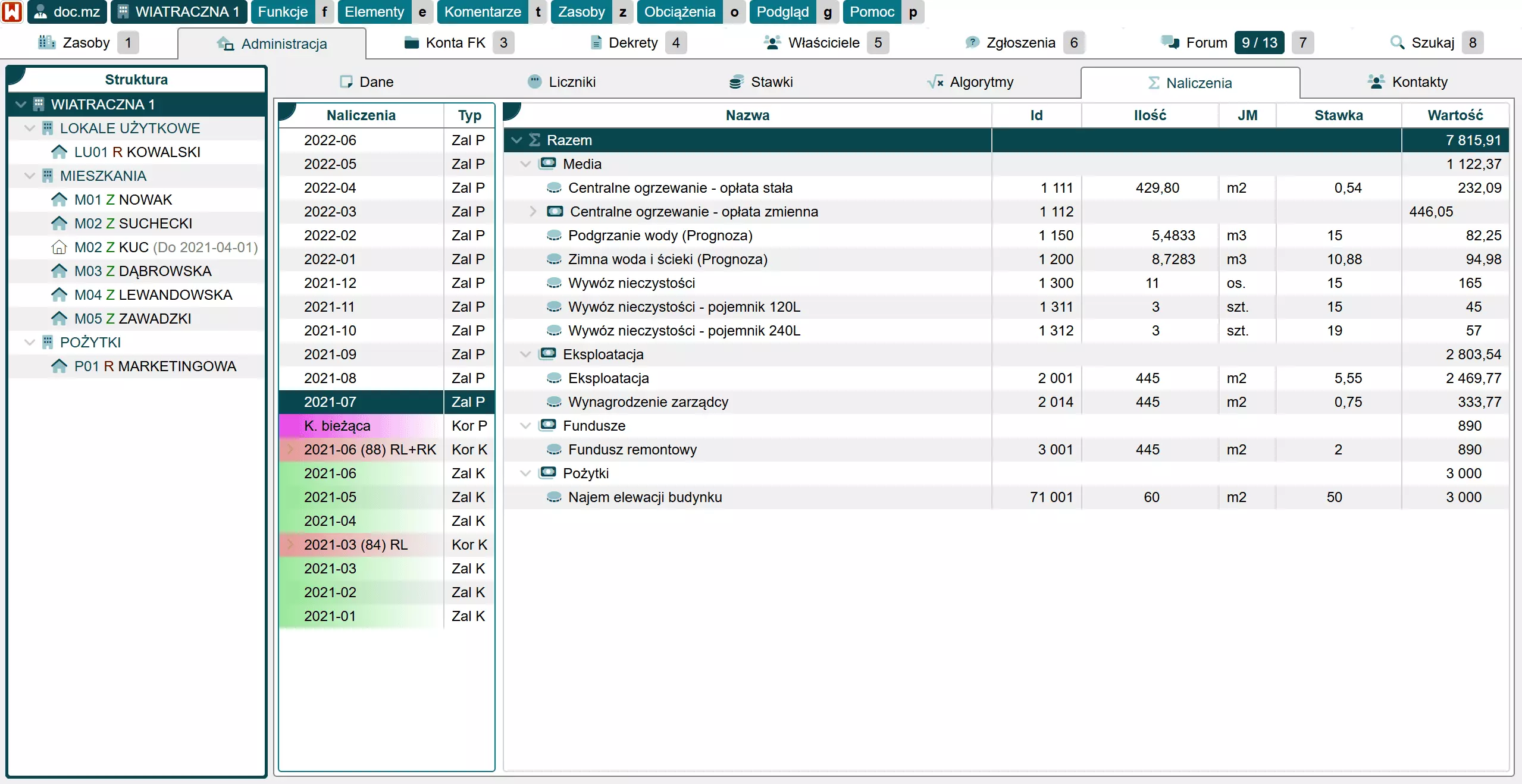The image size is (1522, 784).
Task: Click house icon of P01 R MARKETINGOWA
Action: click(59, 366)
